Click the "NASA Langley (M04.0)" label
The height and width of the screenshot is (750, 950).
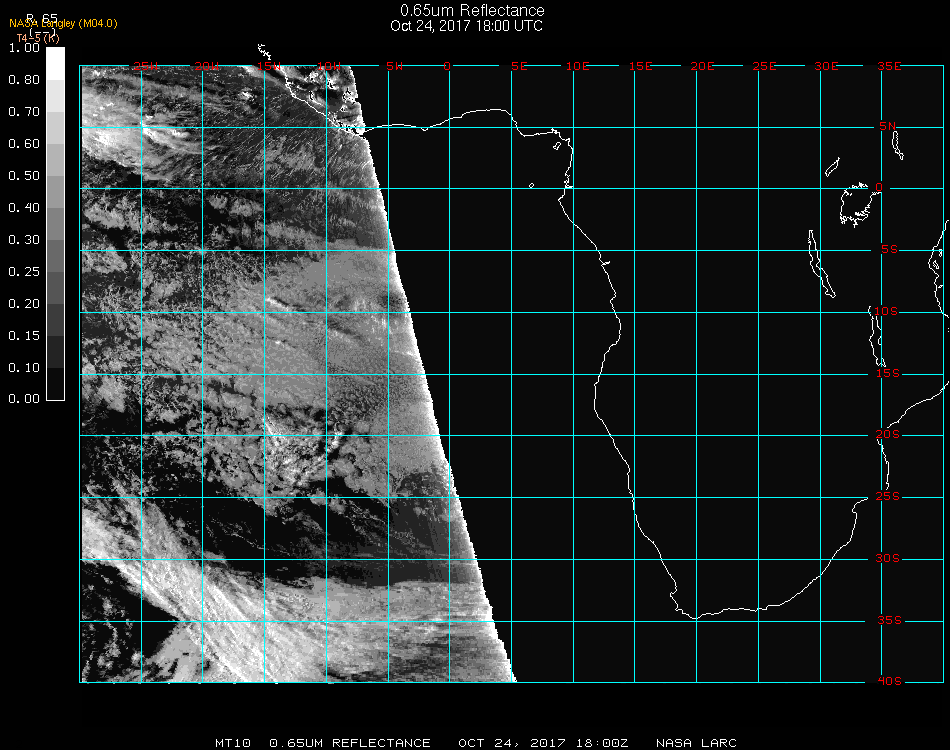[63, 24]
